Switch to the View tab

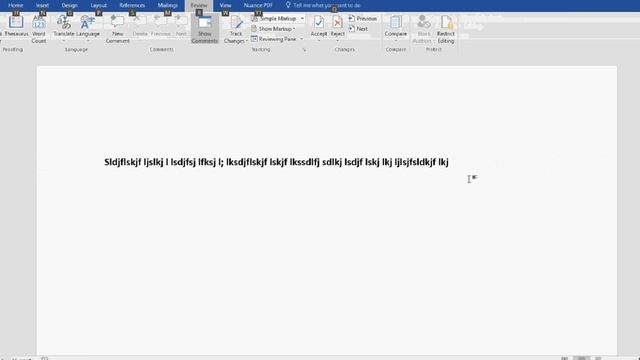click(225, 5)
